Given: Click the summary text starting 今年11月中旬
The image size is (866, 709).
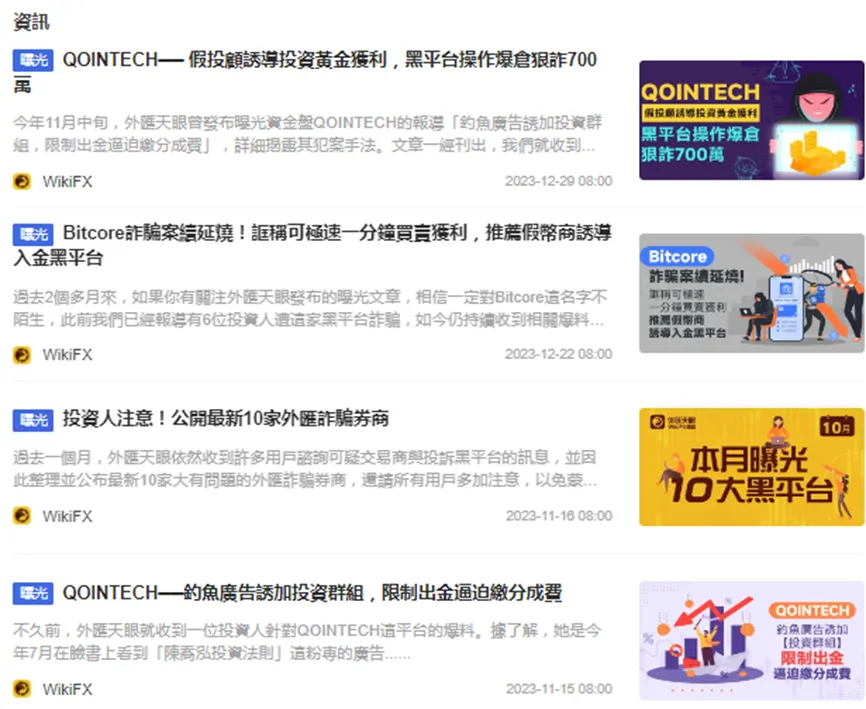Looking at the screenshot, I should 307,134.
